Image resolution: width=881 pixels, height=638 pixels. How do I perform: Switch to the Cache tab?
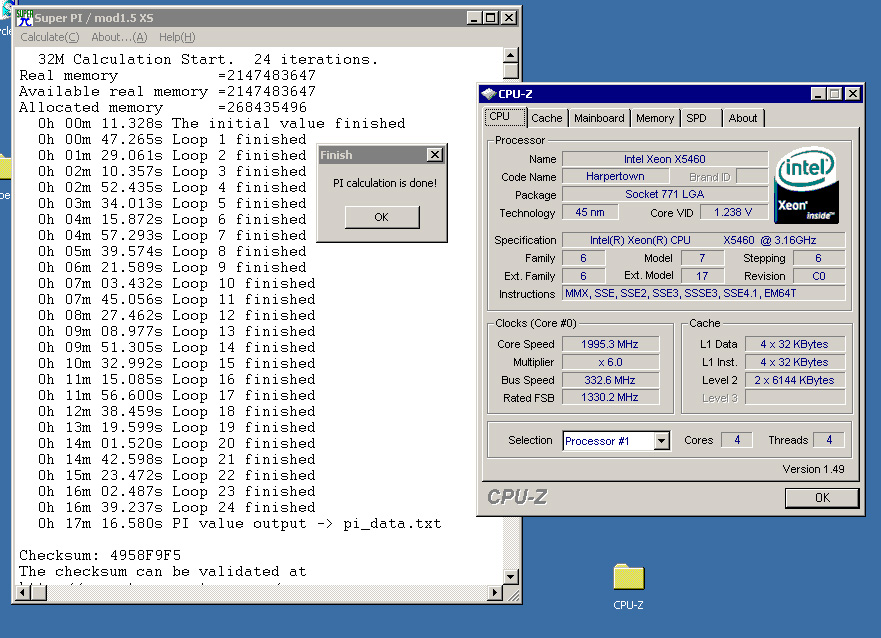[547, 118]
